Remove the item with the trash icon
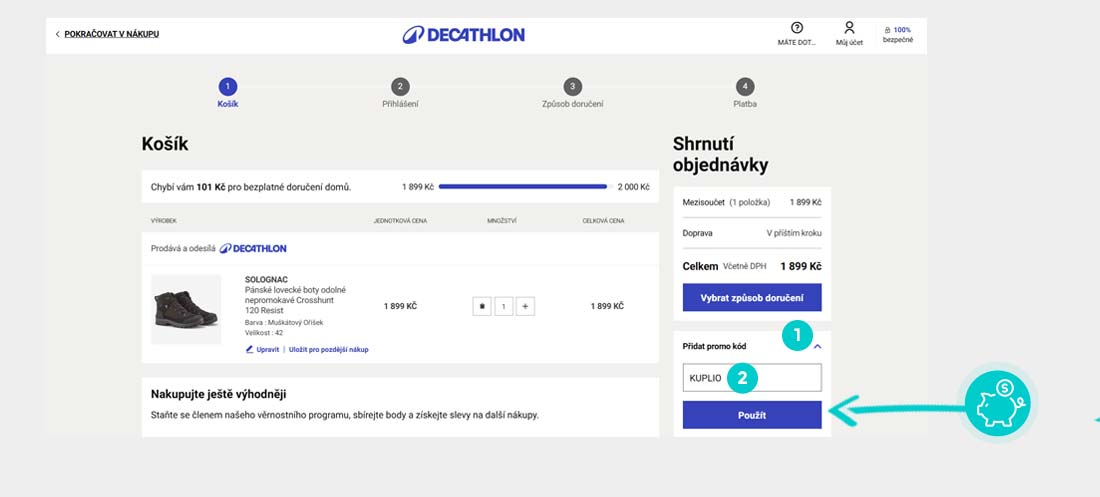Image resolution: width=1100 pixels, height=497 pixels. pos(483,306)
